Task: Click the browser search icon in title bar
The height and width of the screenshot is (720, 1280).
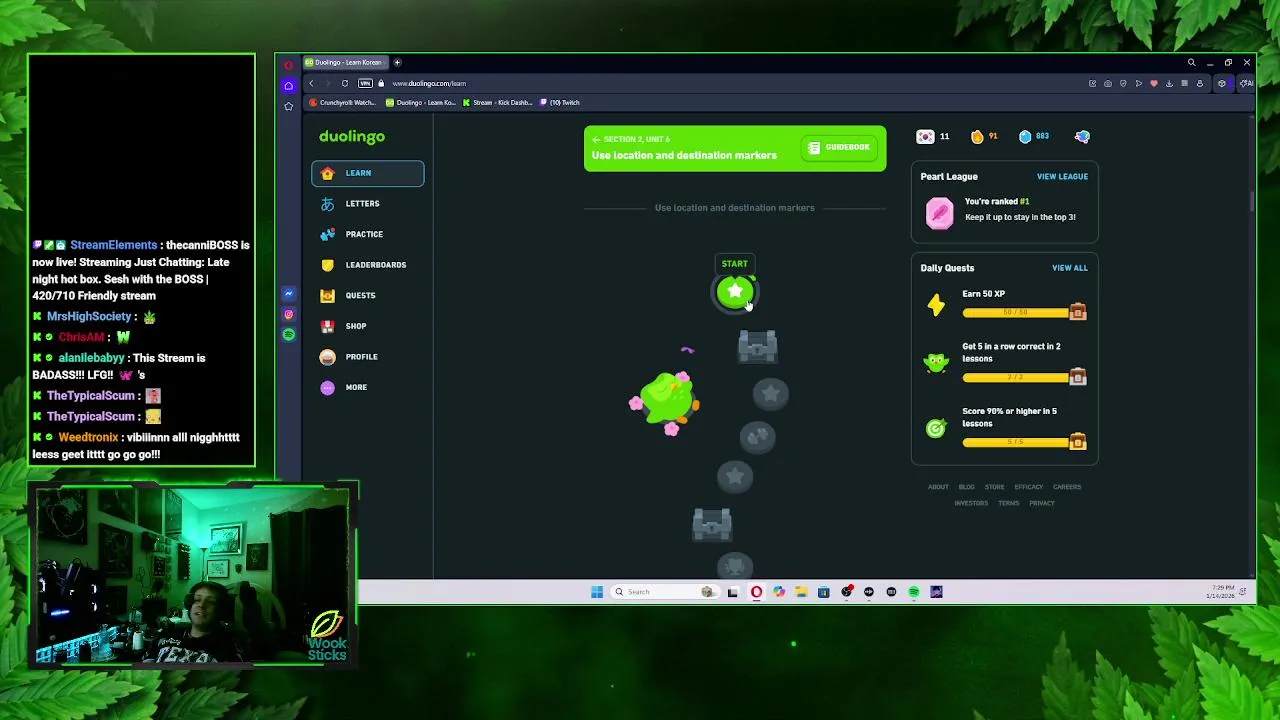Action: tap(1191, 63)
